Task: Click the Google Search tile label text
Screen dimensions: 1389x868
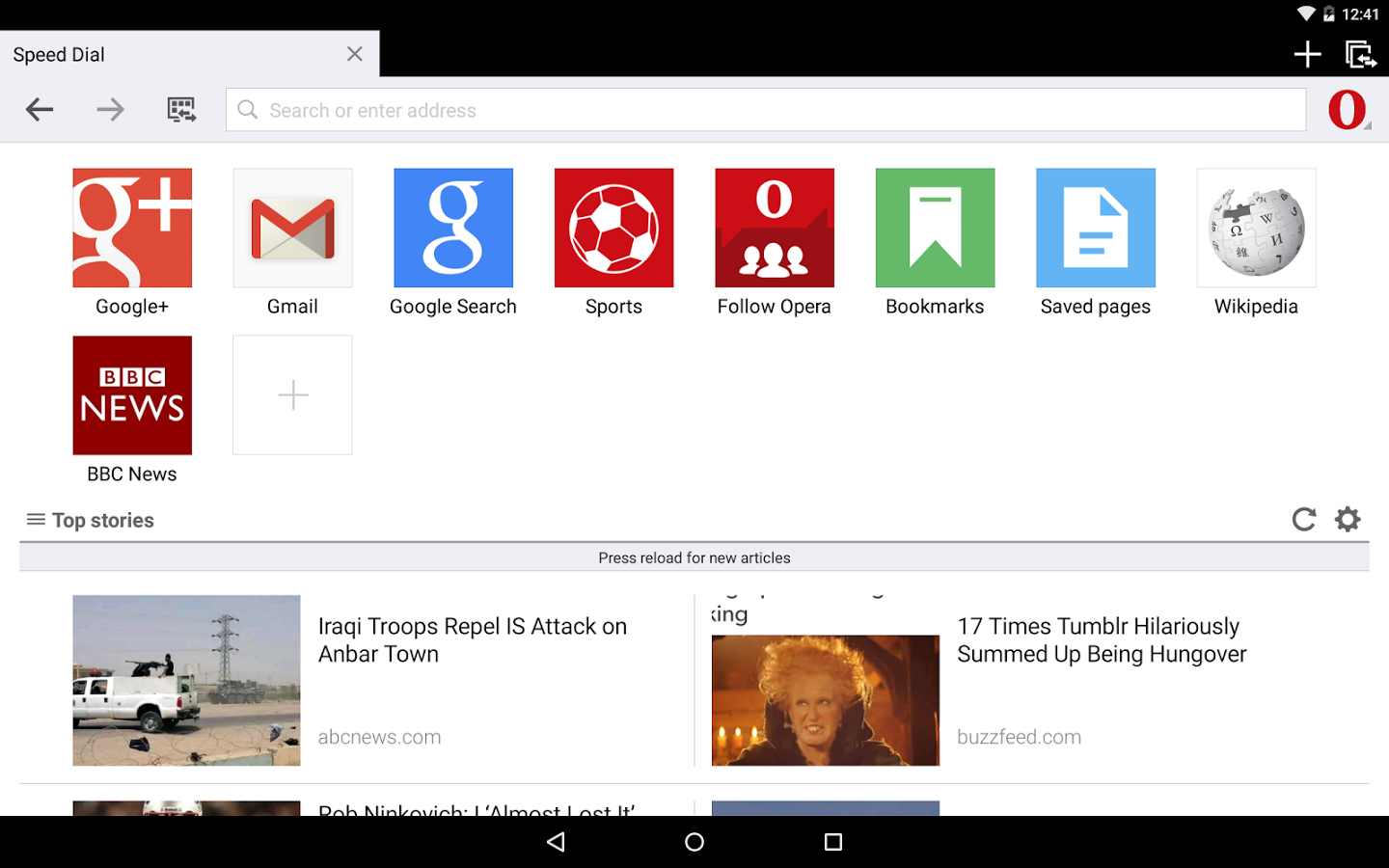Action: pyautogui.click(x=453, y=307)
